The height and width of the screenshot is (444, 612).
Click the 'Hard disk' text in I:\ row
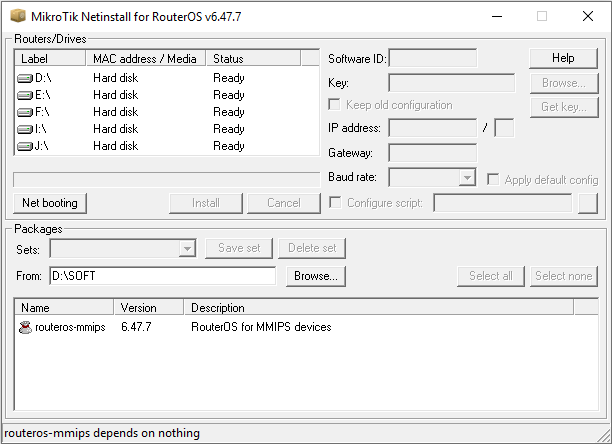[116, 129]
